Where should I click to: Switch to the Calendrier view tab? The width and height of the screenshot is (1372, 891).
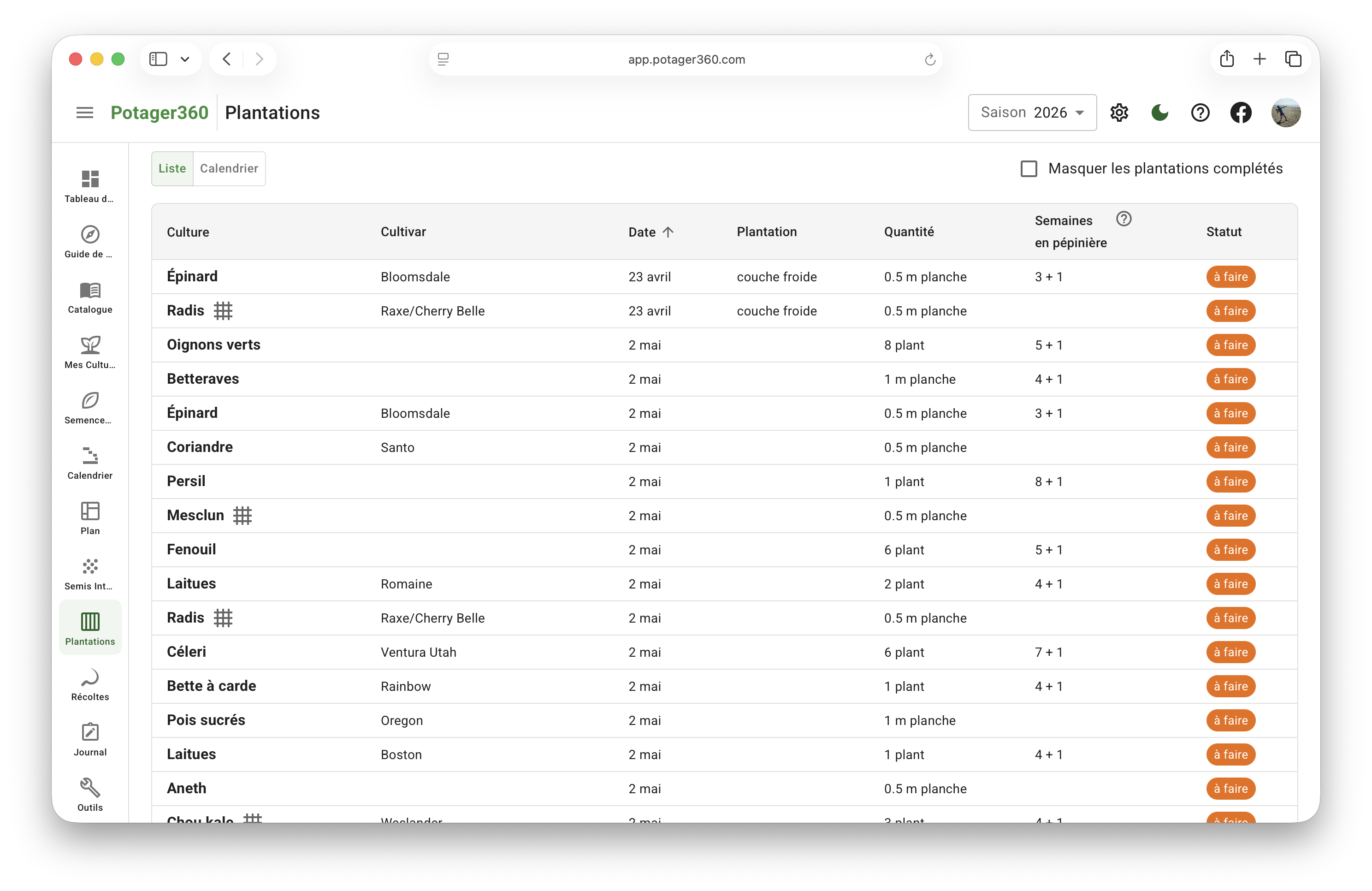pyautogui.click(x=229, y=168)
